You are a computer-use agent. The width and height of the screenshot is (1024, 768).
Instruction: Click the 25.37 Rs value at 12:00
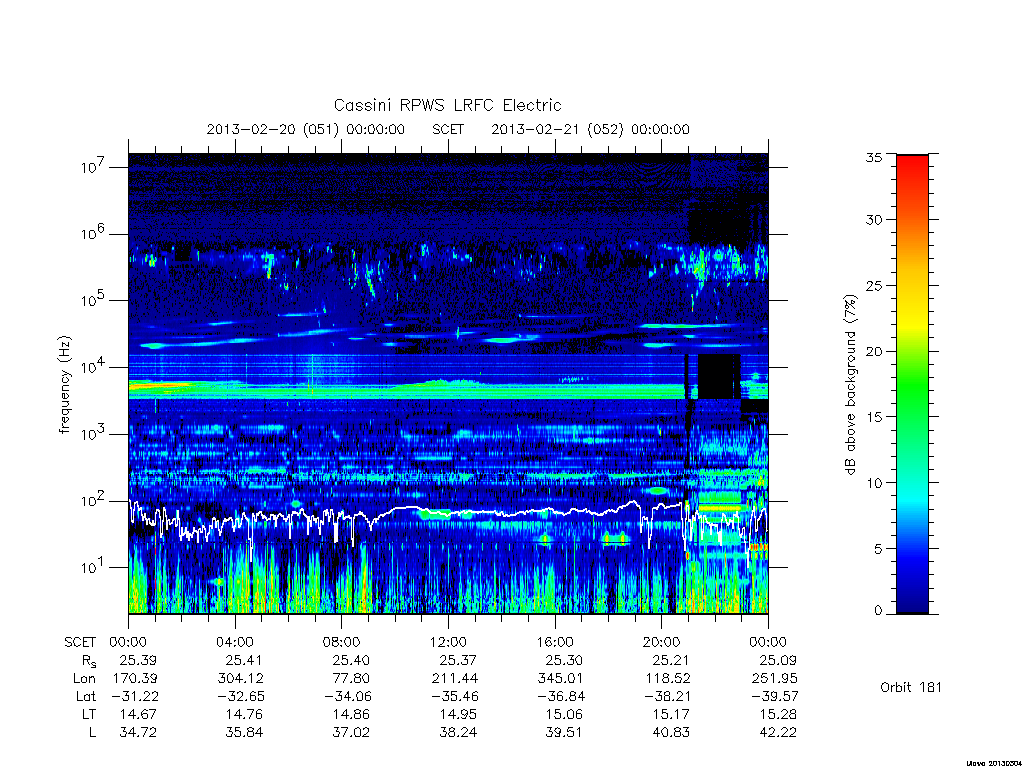[458, 660]
